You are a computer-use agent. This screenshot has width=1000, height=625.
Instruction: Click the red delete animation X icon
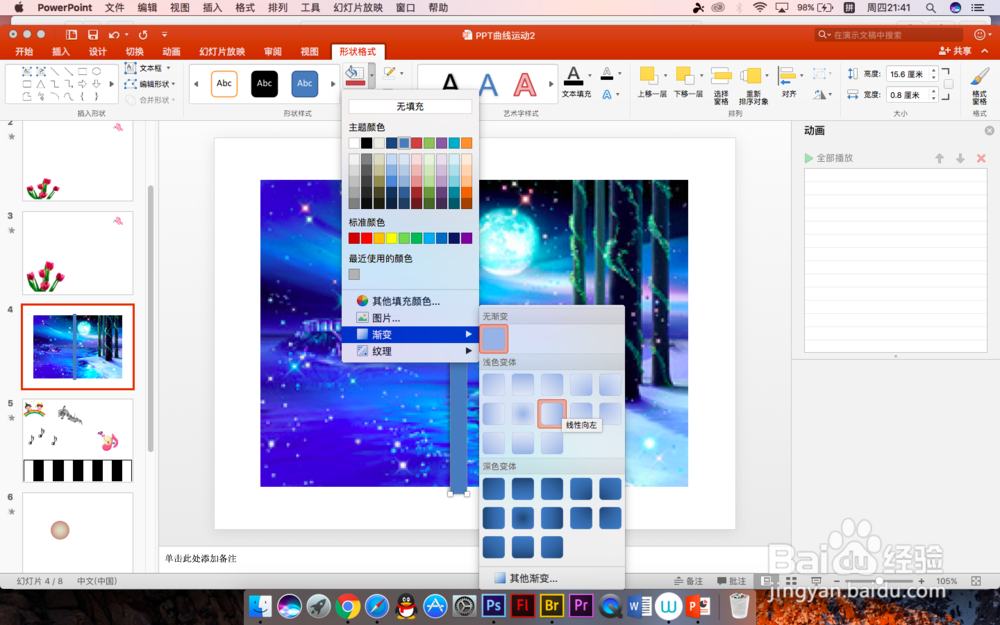coord(981,158)
